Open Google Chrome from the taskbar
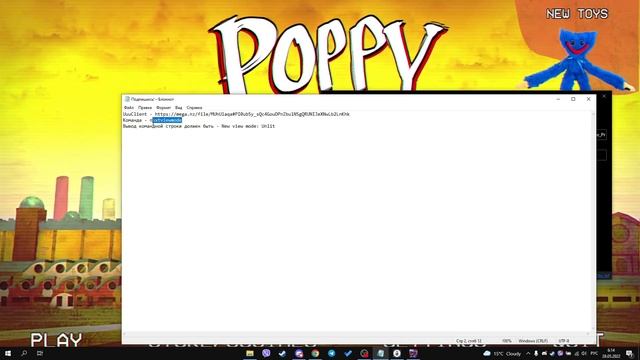The width and height of the screenshot is (640, 360). (x=315, y=353)
